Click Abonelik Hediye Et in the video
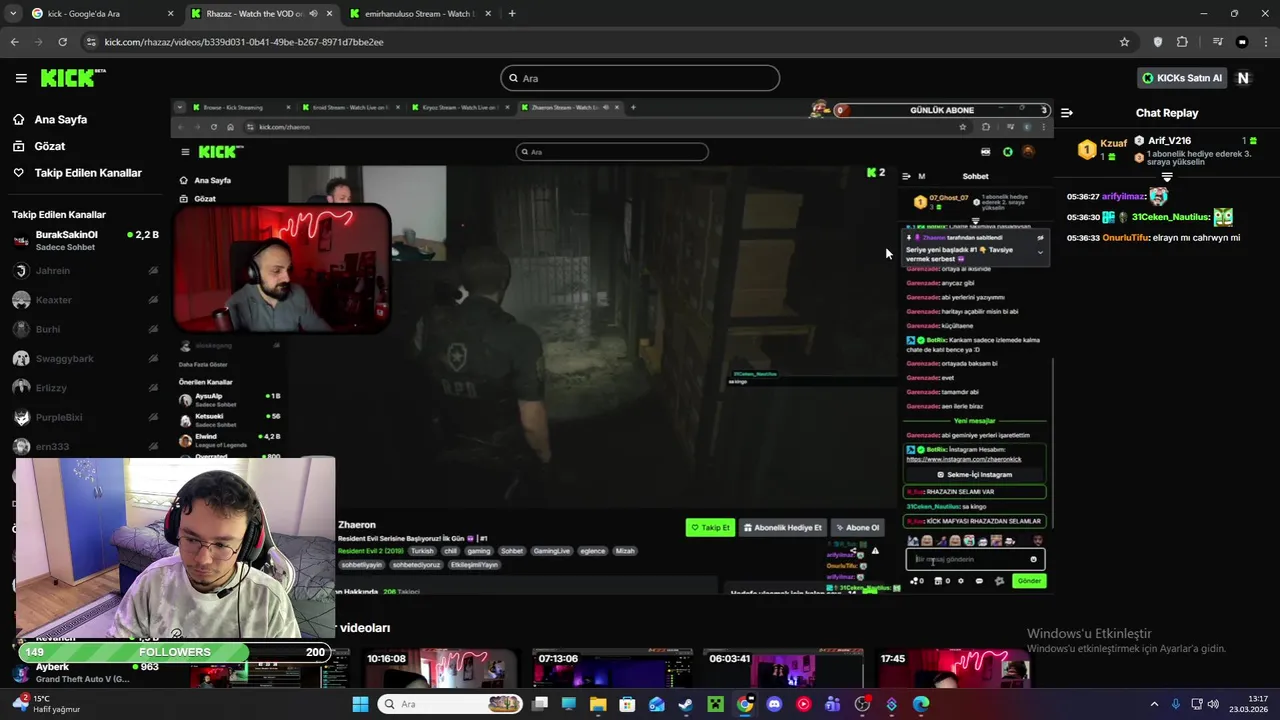This screenshot has width=1280, height=720. point(784,528)
